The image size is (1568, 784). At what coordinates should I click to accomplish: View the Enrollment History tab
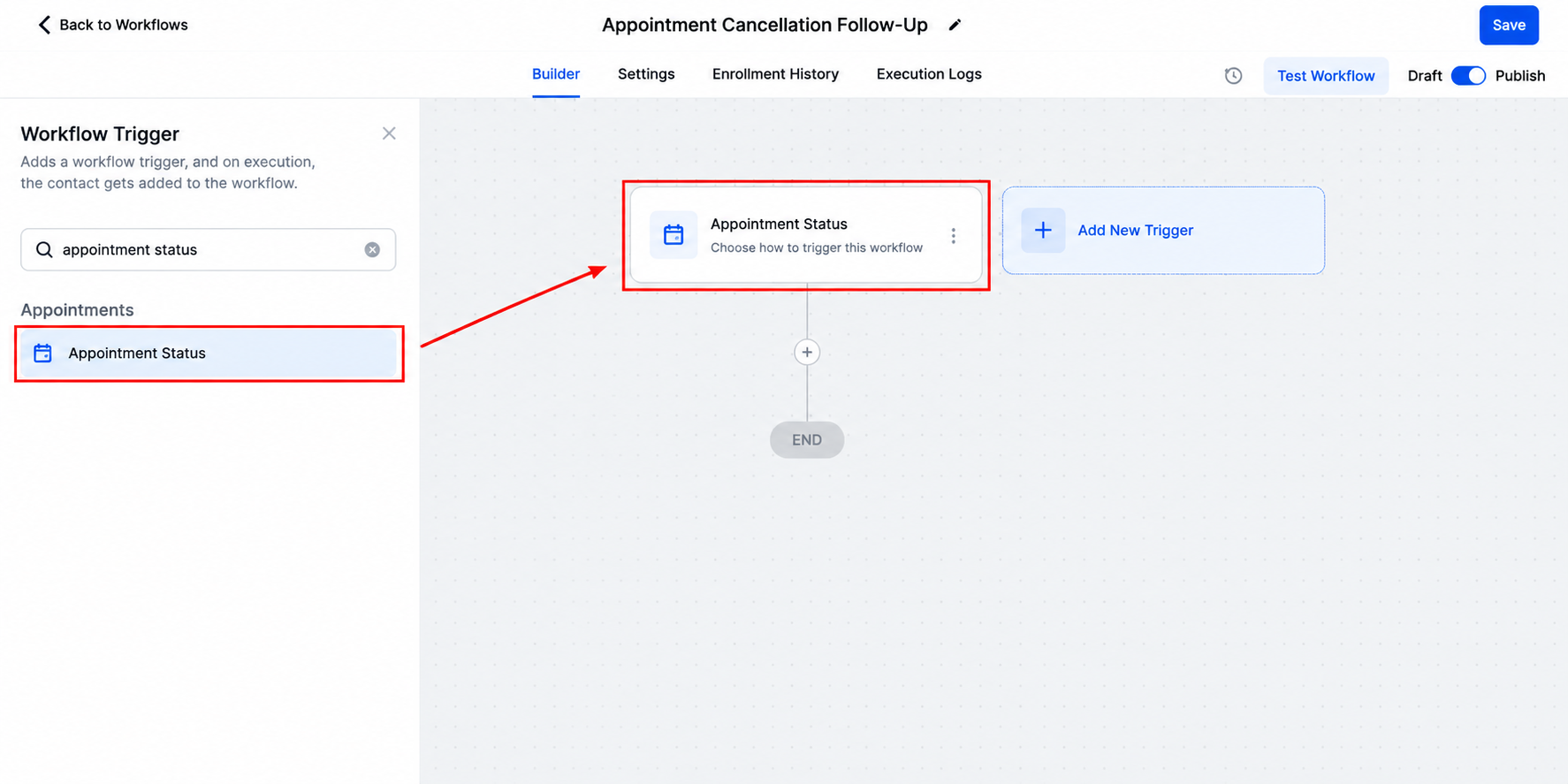click(775, 74)
